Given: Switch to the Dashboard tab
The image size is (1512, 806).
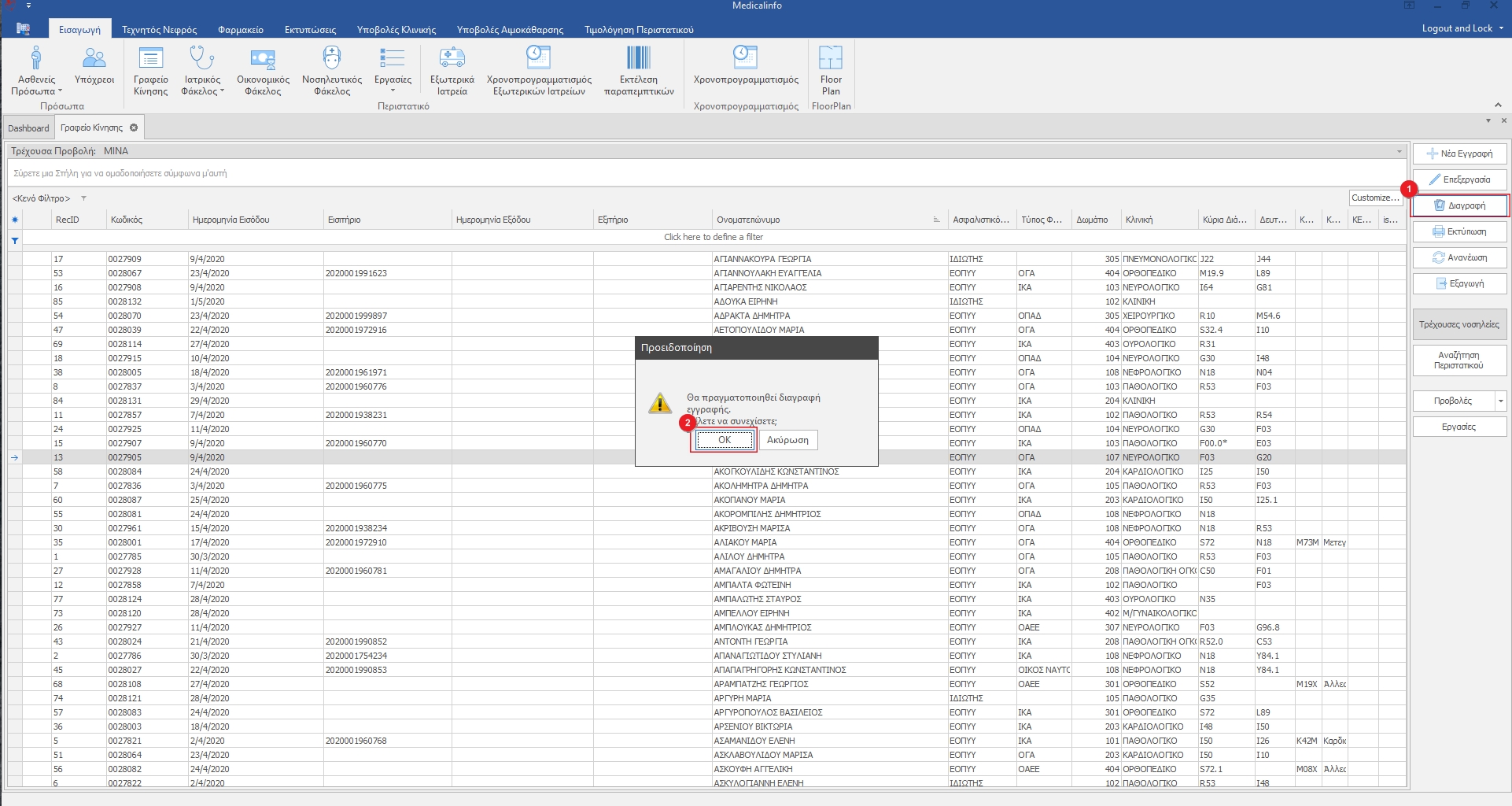Looking at the screenshot, I should [x=28, y=128].
